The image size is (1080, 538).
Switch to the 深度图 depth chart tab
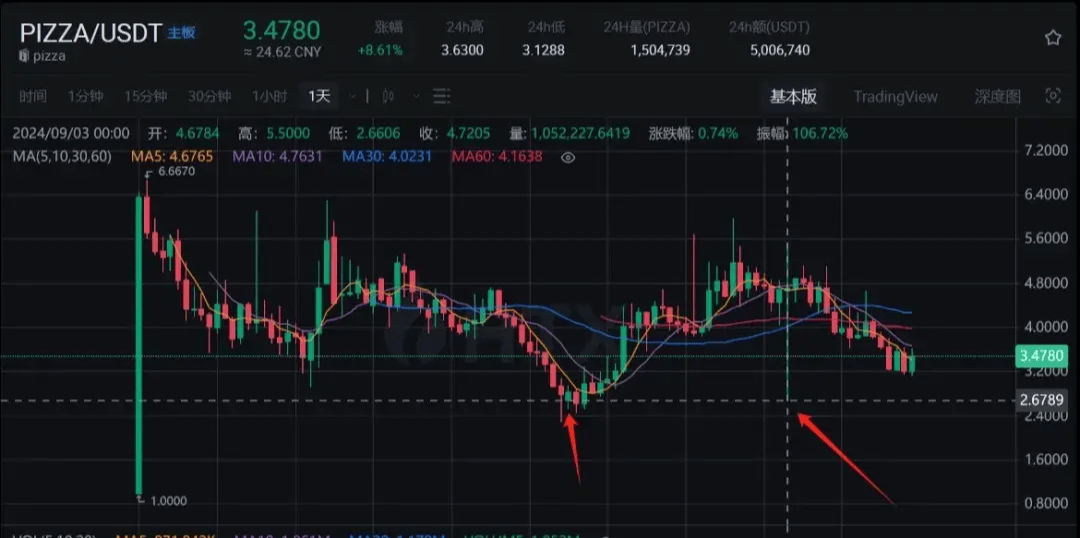[x=997, y=96]
